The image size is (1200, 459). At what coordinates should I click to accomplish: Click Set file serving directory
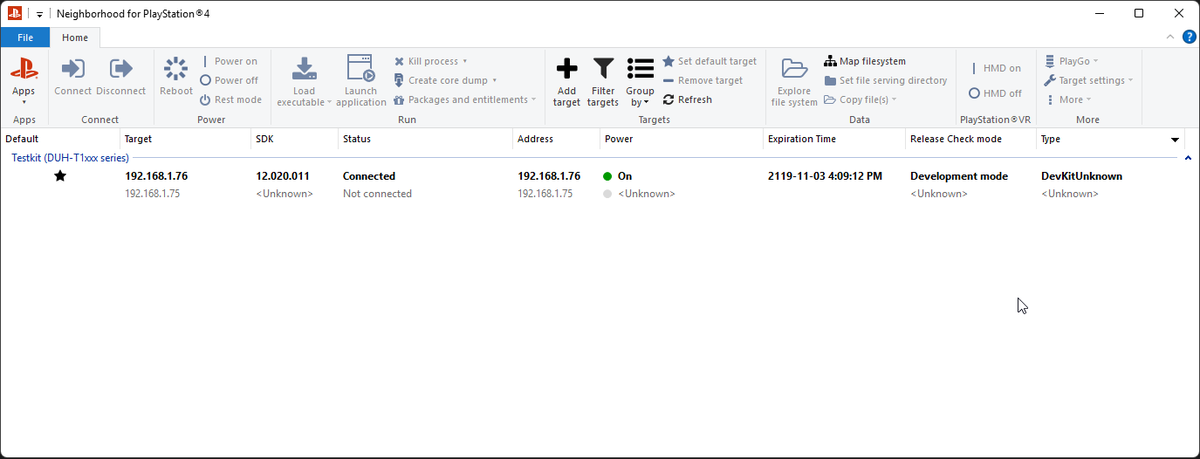885,80
